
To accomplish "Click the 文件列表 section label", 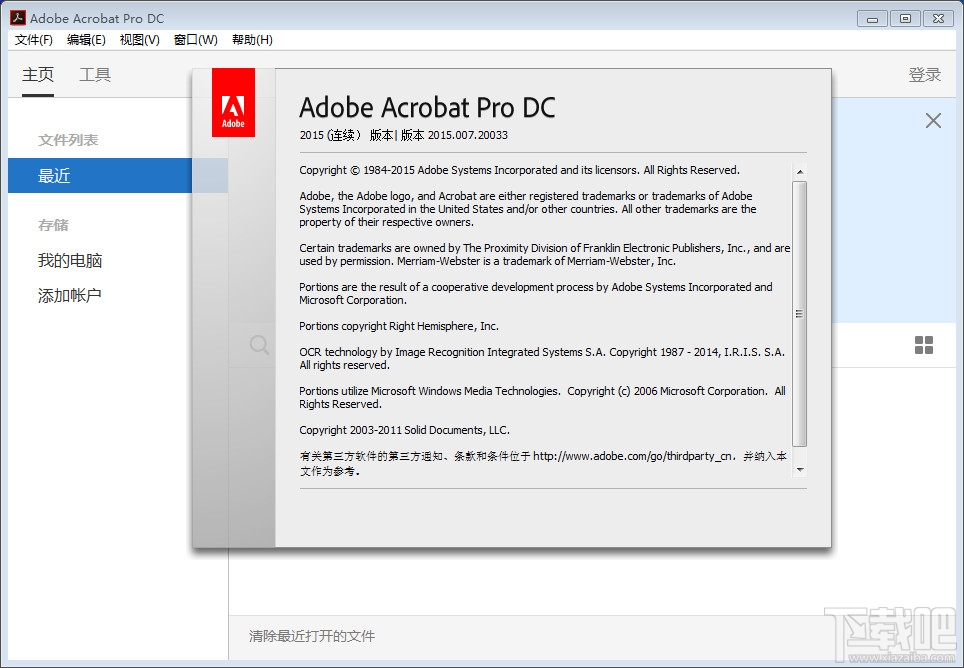I will pyautogui.click(x=68, y=140).
